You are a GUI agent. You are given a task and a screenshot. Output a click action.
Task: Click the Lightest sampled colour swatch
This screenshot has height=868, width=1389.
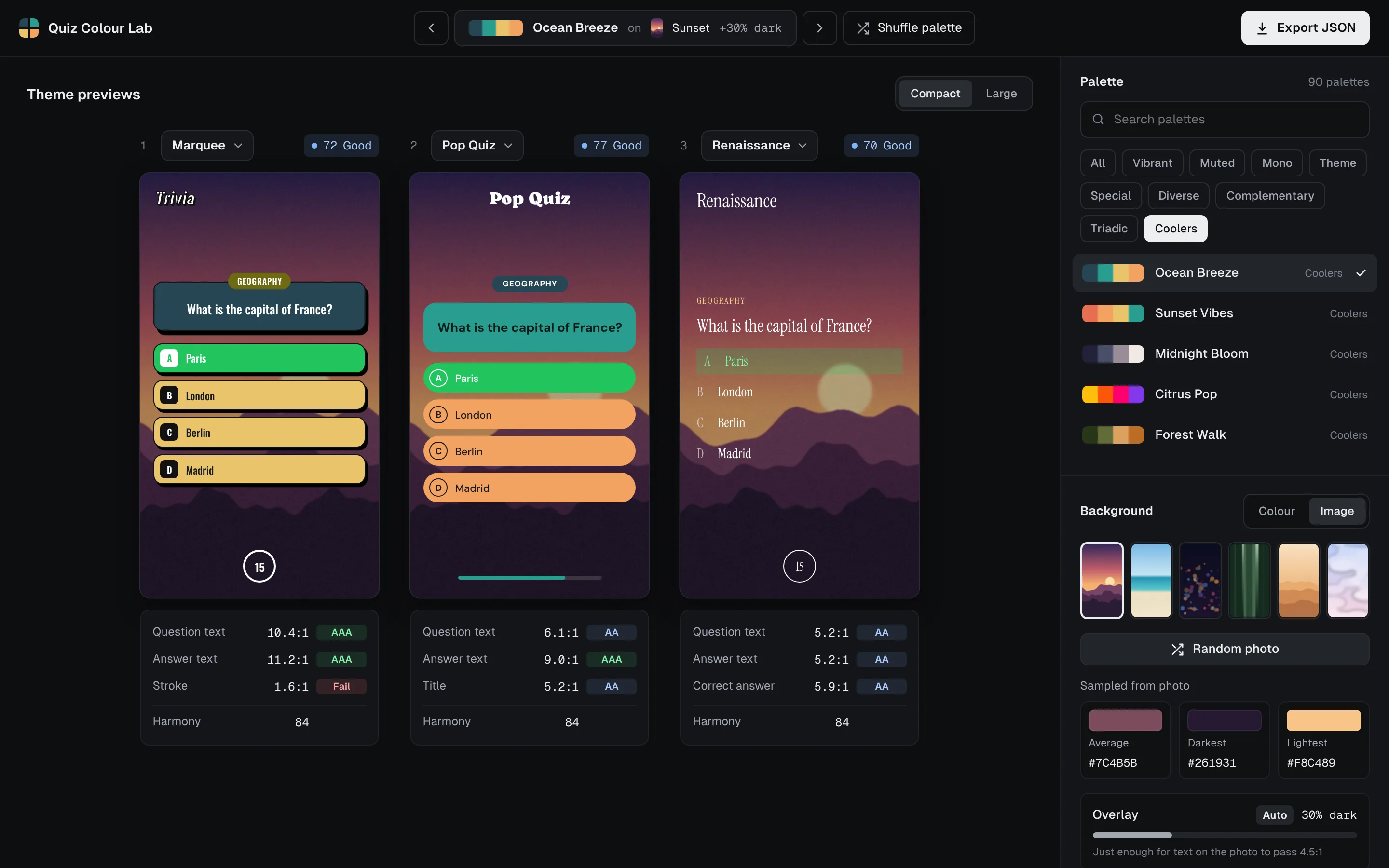1323,720
